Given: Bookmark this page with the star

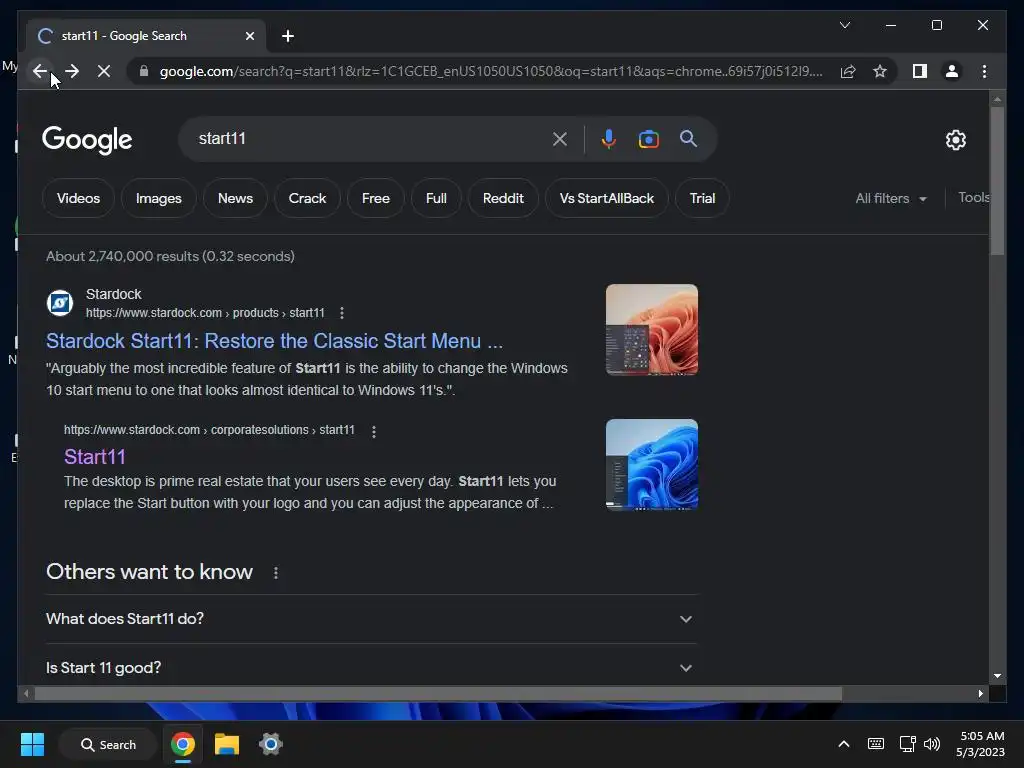Looking at the screenshot, I should (x=880, y=71).
